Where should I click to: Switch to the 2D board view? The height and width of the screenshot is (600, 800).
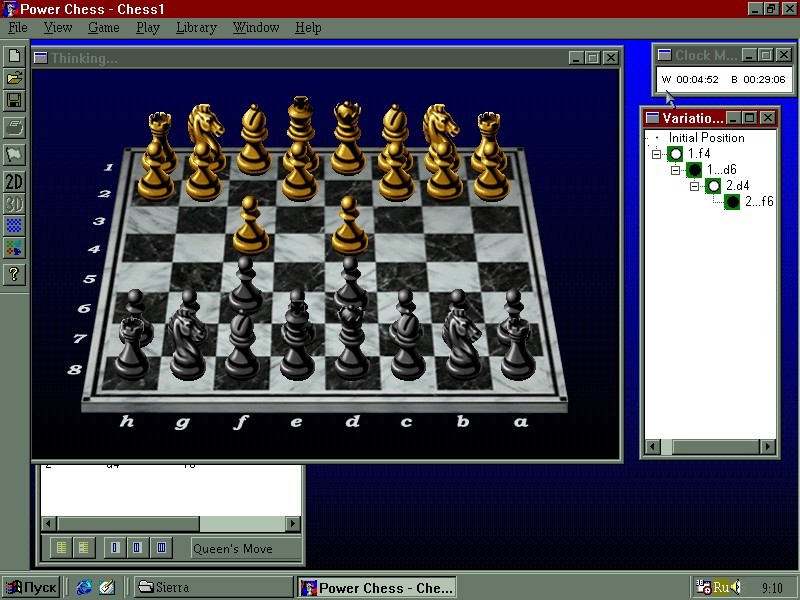14,182
